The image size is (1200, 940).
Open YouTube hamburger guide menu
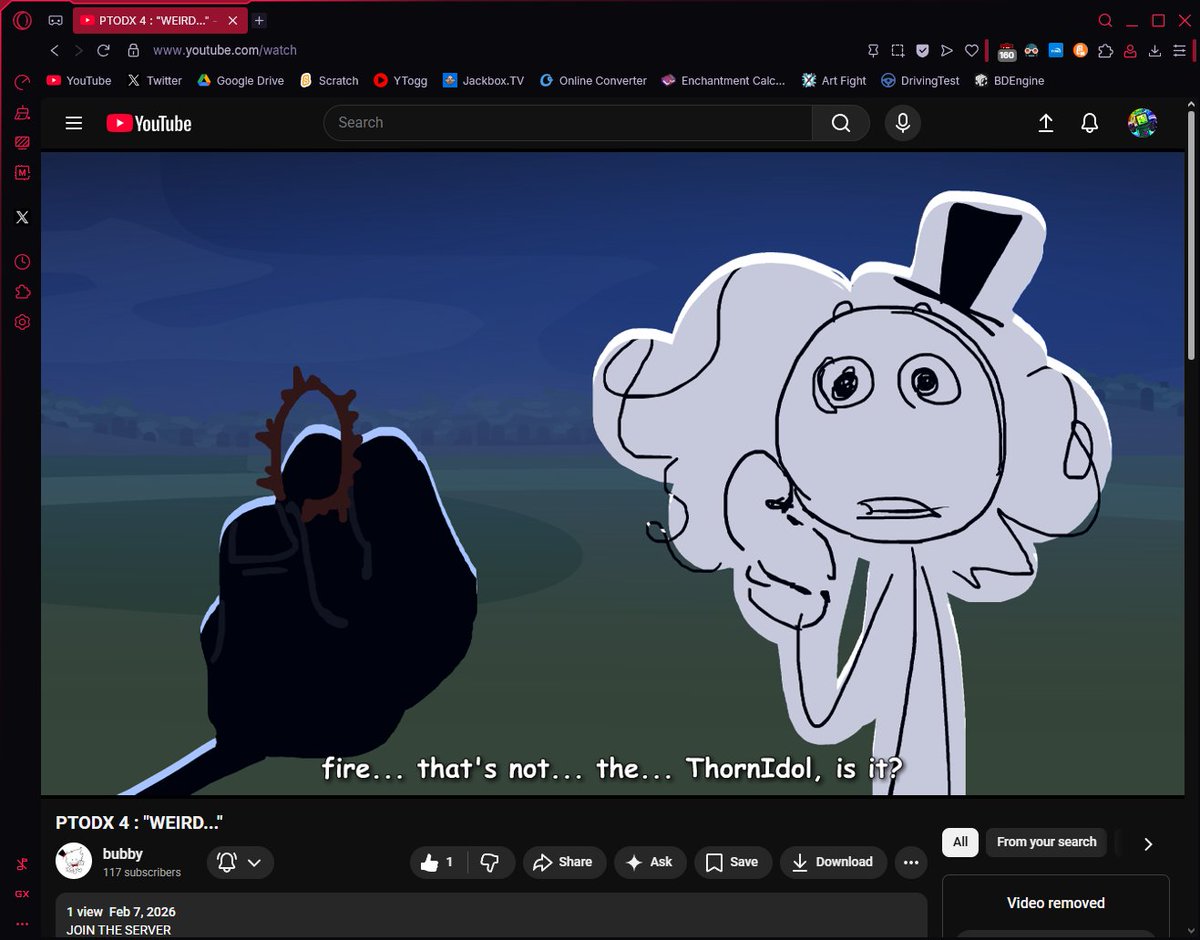coord(74,123)
